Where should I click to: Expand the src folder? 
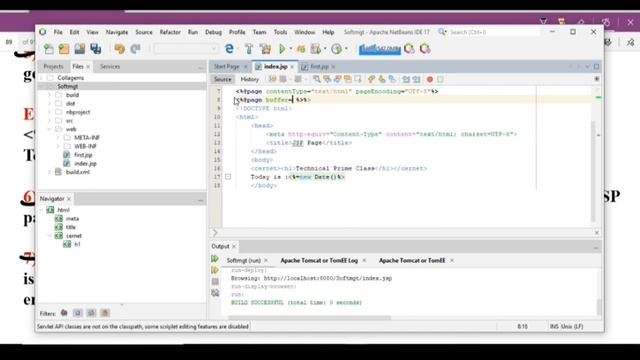point(50,120)
